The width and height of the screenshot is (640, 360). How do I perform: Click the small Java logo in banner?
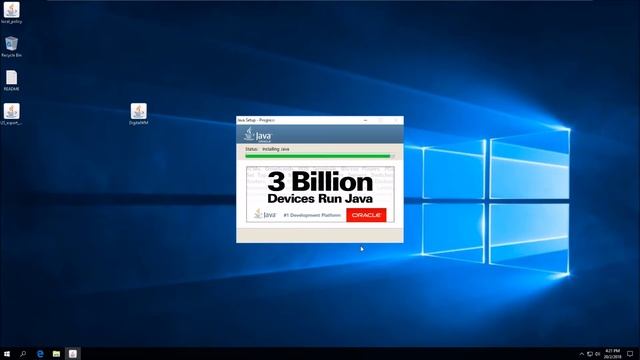click(x=265, y=214)
